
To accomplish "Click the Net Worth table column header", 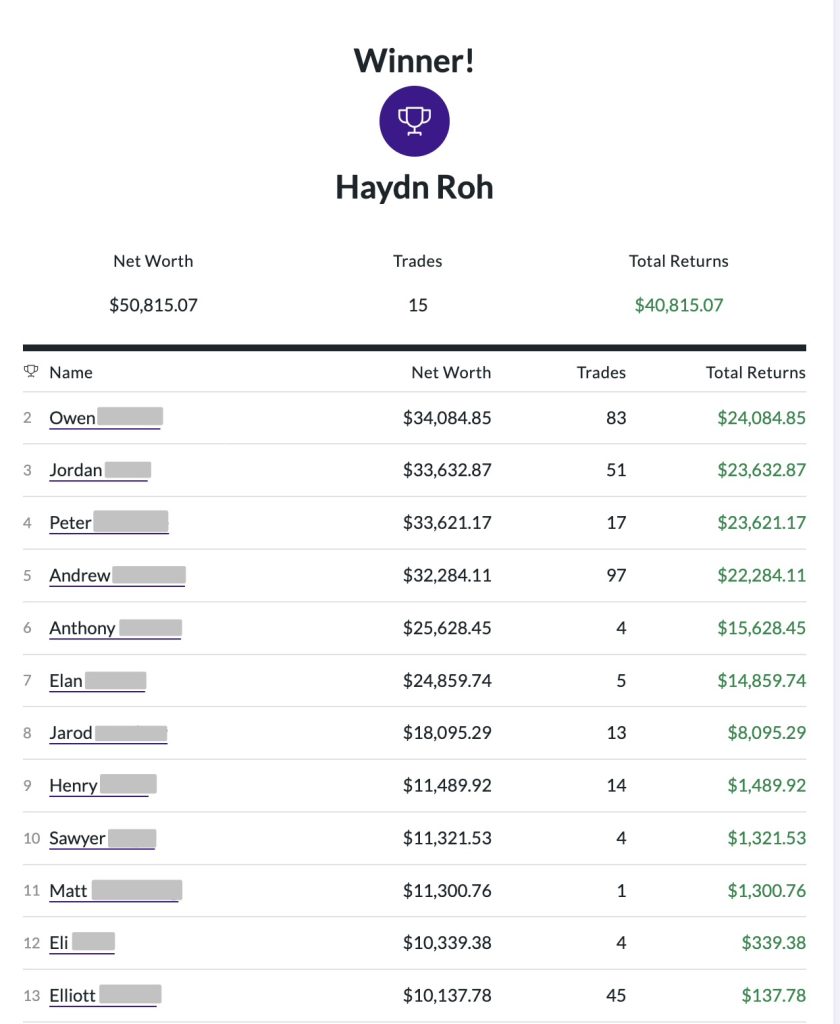I will [451, 372].
